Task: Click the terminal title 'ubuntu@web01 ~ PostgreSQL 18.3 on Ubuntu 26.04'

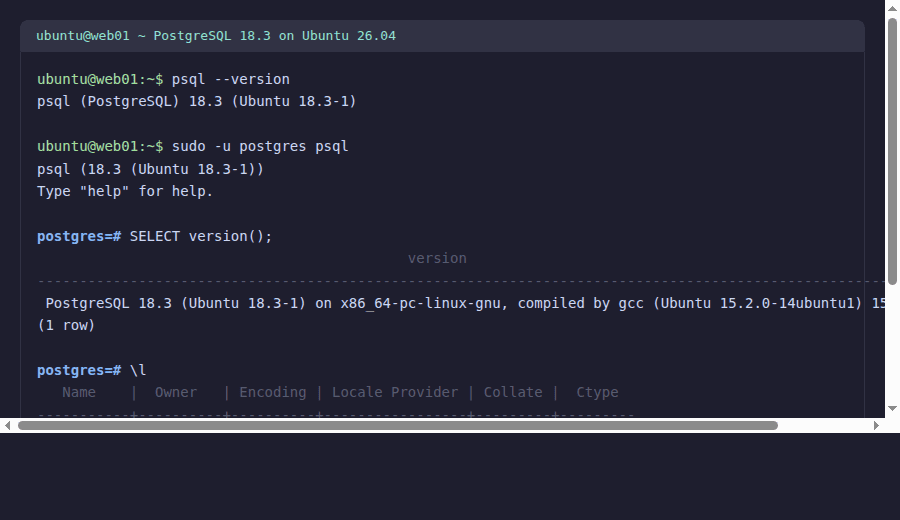Action: (216, 36)
